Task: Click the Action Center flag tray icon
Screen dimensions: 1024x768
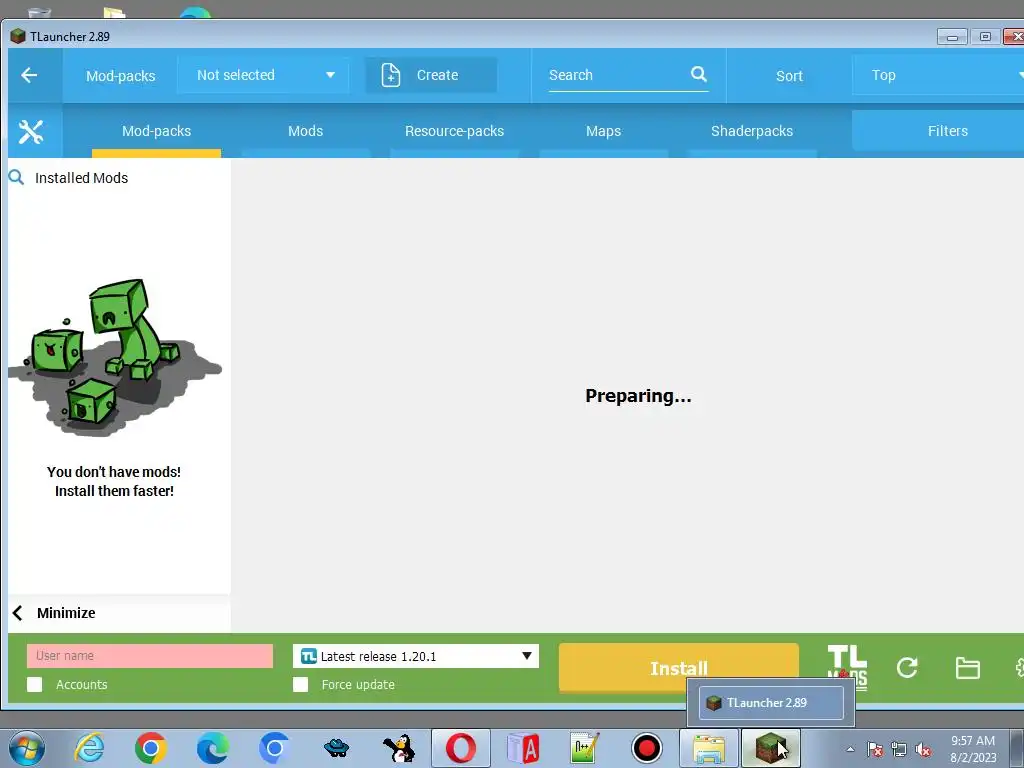Action: 875,749
